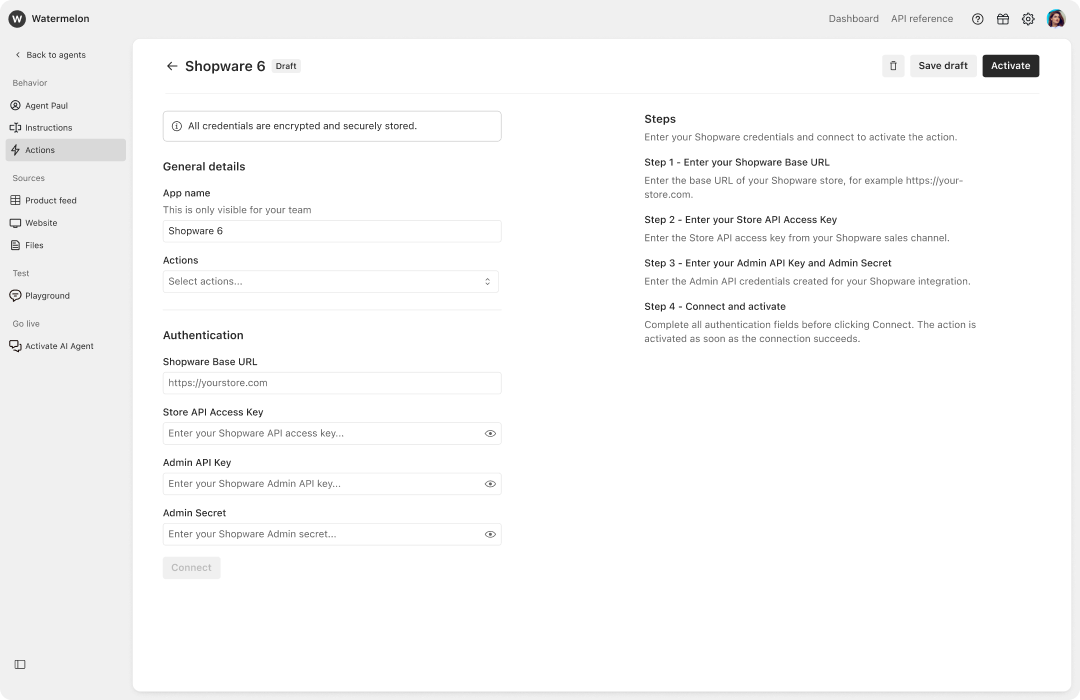
Task: Click the 'Step 1 - Enter your Shopware Base URL' heading
Action: [736, 163]
